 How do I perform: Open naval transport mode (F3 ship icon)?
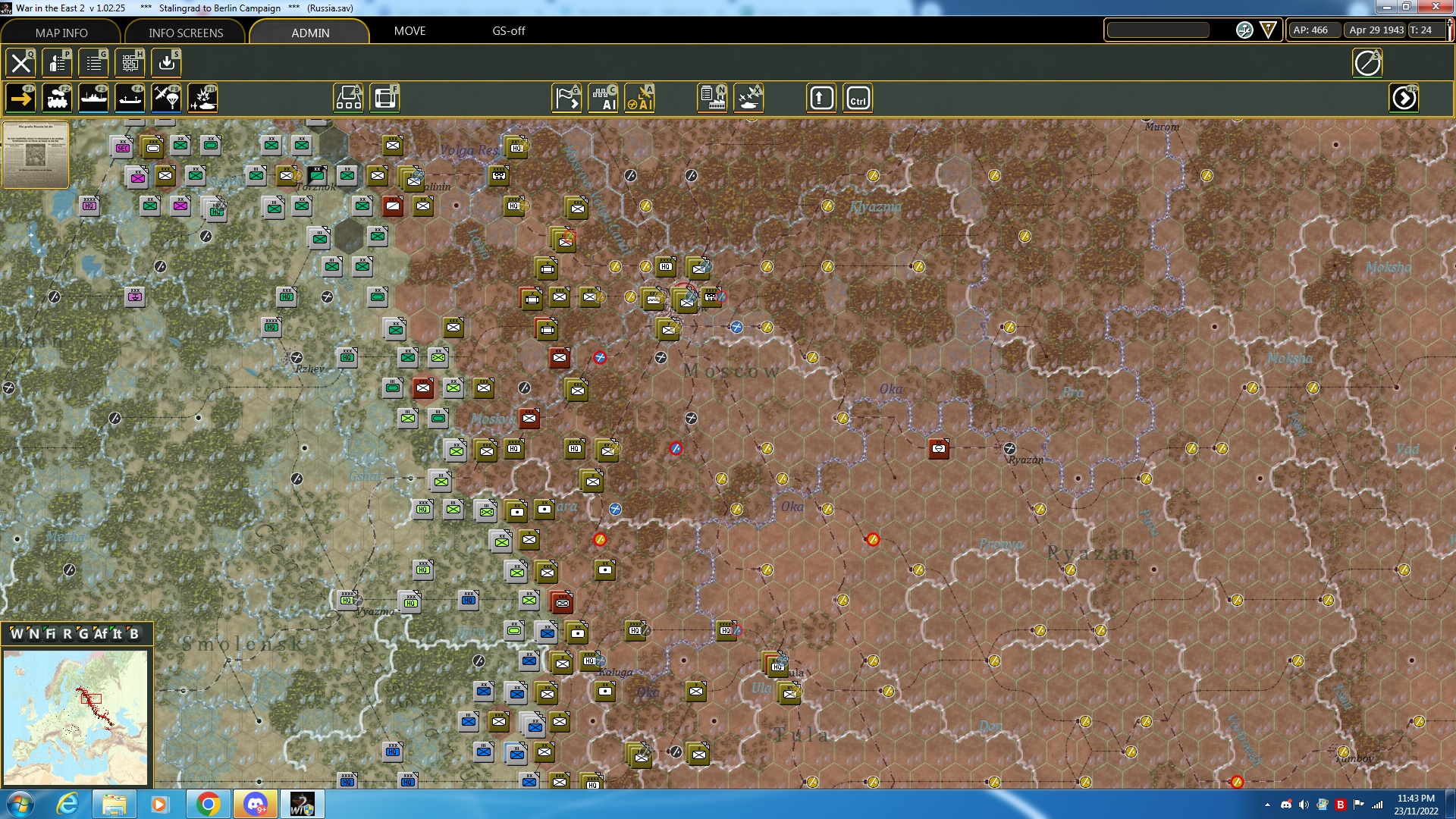[x=95, y=97]
